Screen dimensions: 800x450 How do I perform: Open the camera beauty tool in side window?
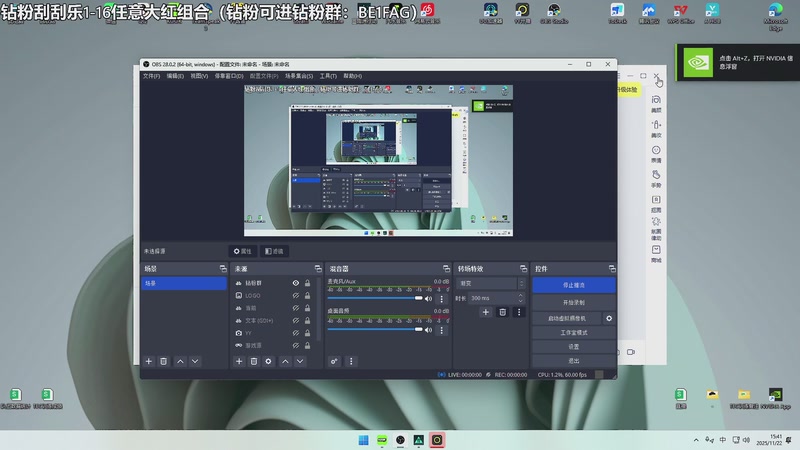(x=656, y=103)
